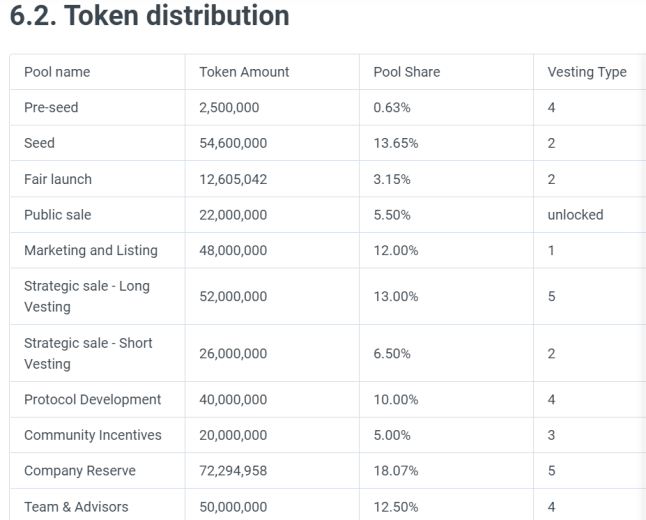
Task: Click the 'Marketing and Listing' row name
Action: (91, 251)
